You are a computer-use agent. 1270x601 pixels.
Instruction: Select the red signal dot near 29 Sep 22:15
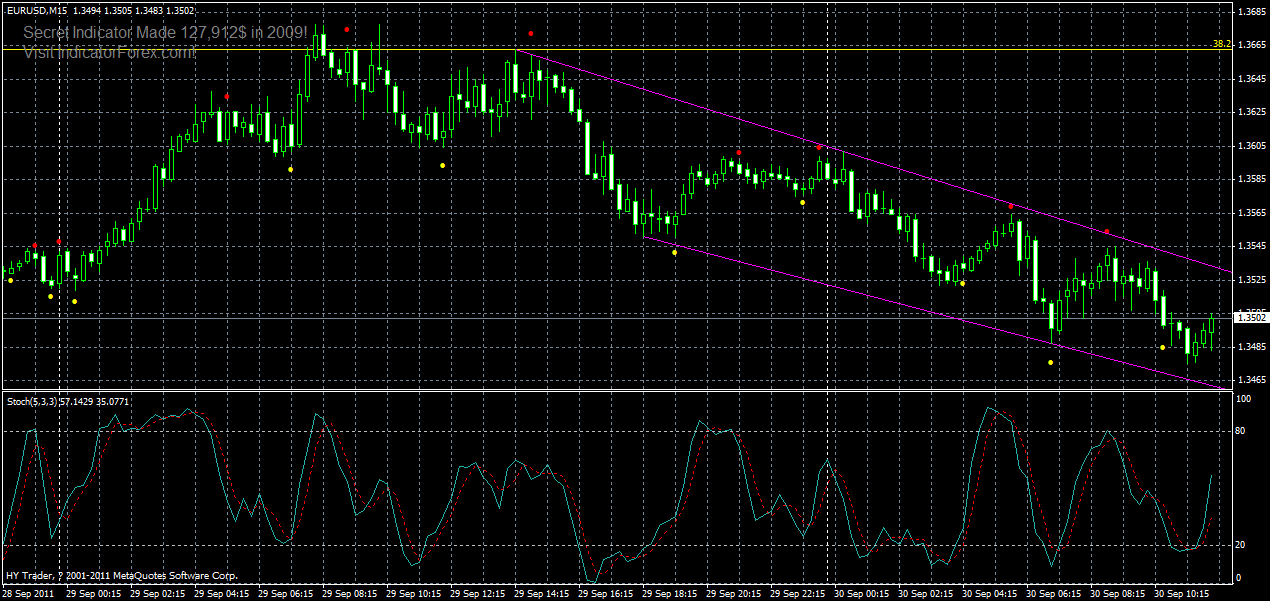point(820,147)
